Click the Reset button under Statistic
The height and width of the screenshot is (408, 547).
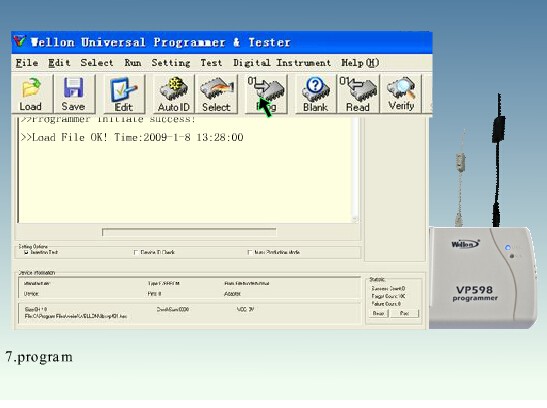pos(379,313)
